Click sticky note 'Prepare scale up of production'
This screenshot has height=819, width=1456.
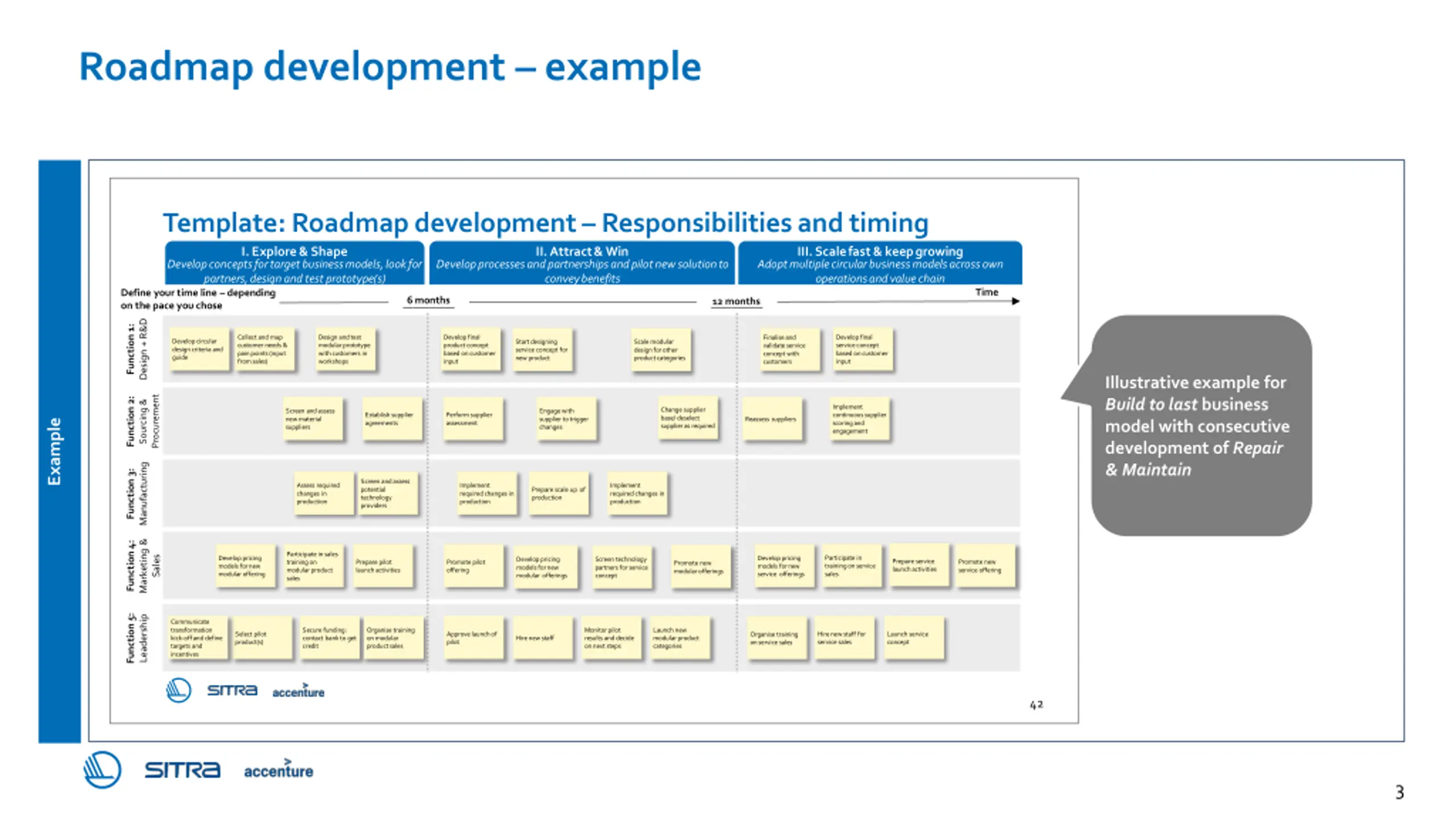click(559, 493)
